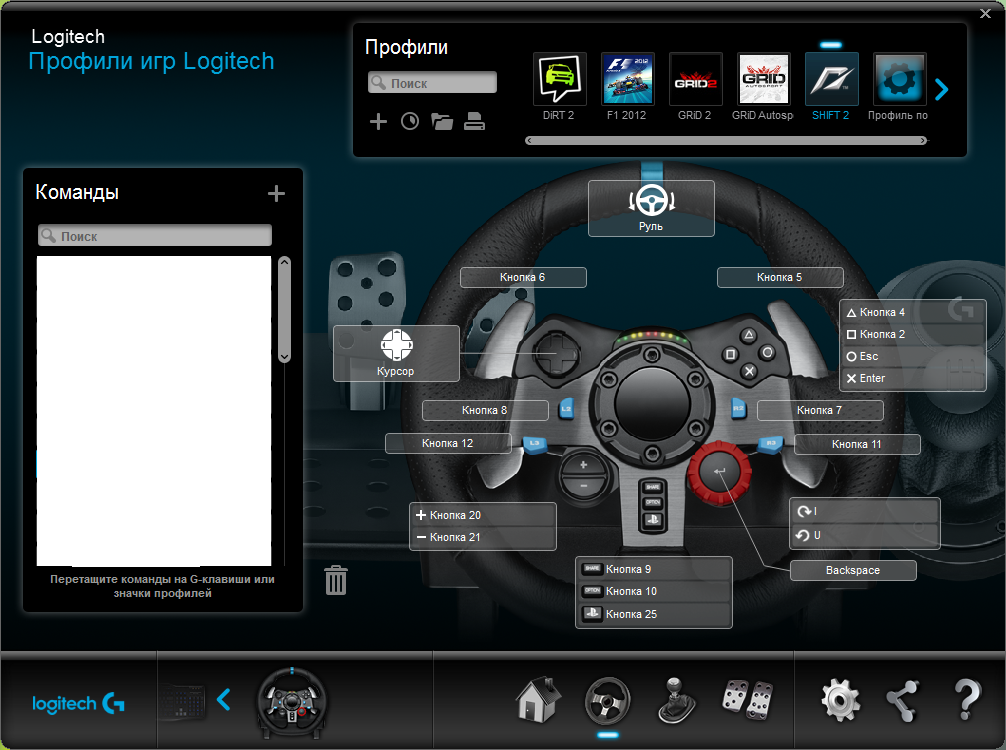
Task: Select the PS Кнопка 25 entry
Action: [x=654, y=614]
